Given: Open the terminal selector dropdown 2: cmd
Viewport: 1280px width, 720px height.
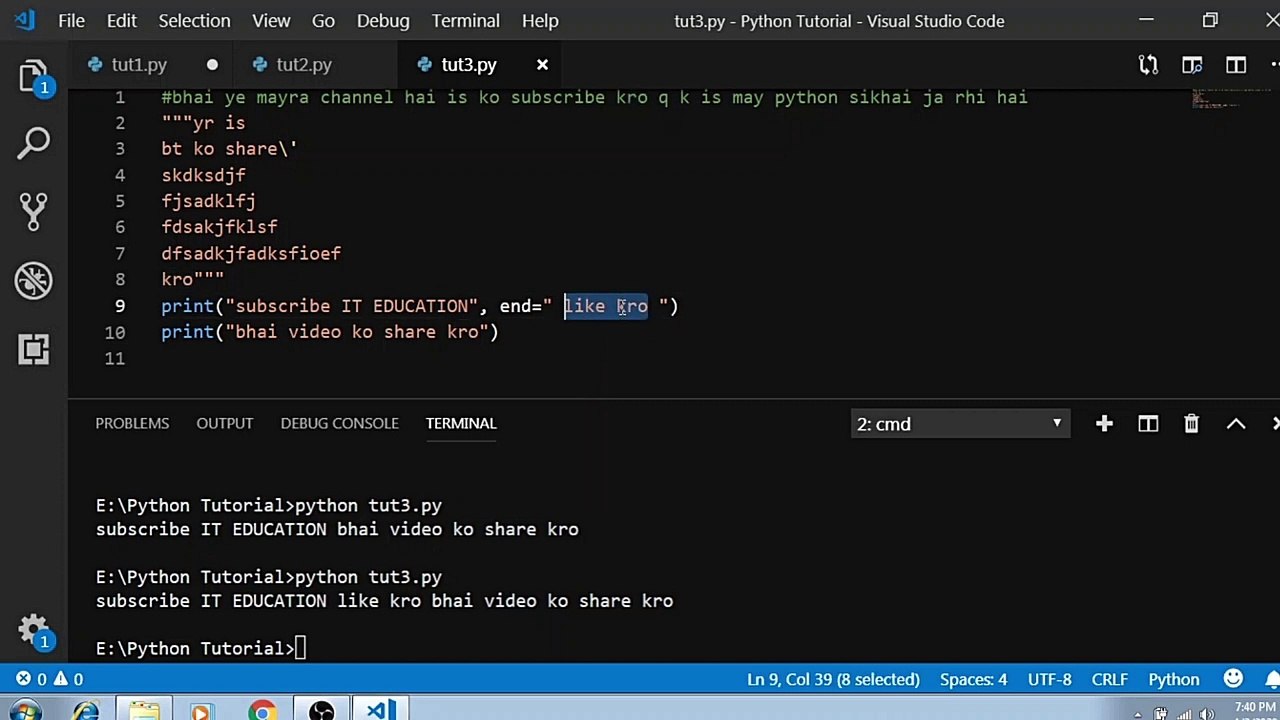Looking at the screenshot, I should pos(960,424).
